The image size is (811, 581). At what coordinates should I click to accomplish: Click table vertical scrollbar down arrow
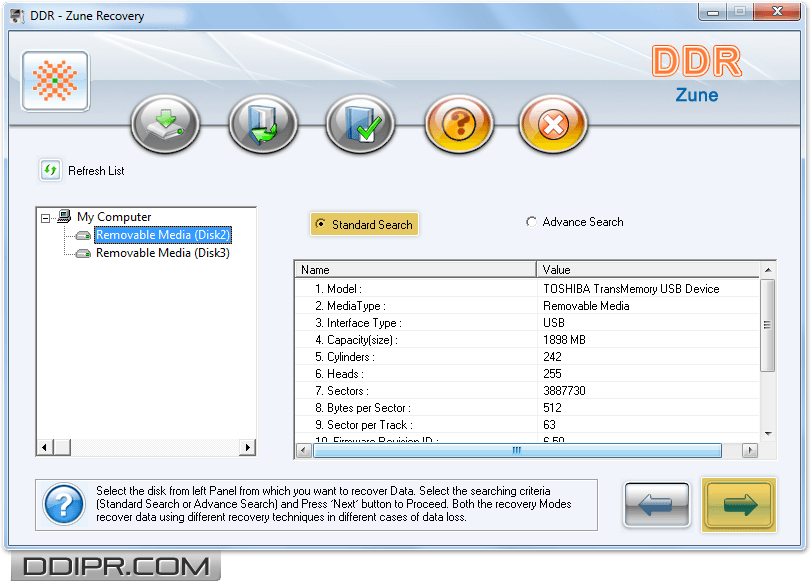tap(768, 434)
